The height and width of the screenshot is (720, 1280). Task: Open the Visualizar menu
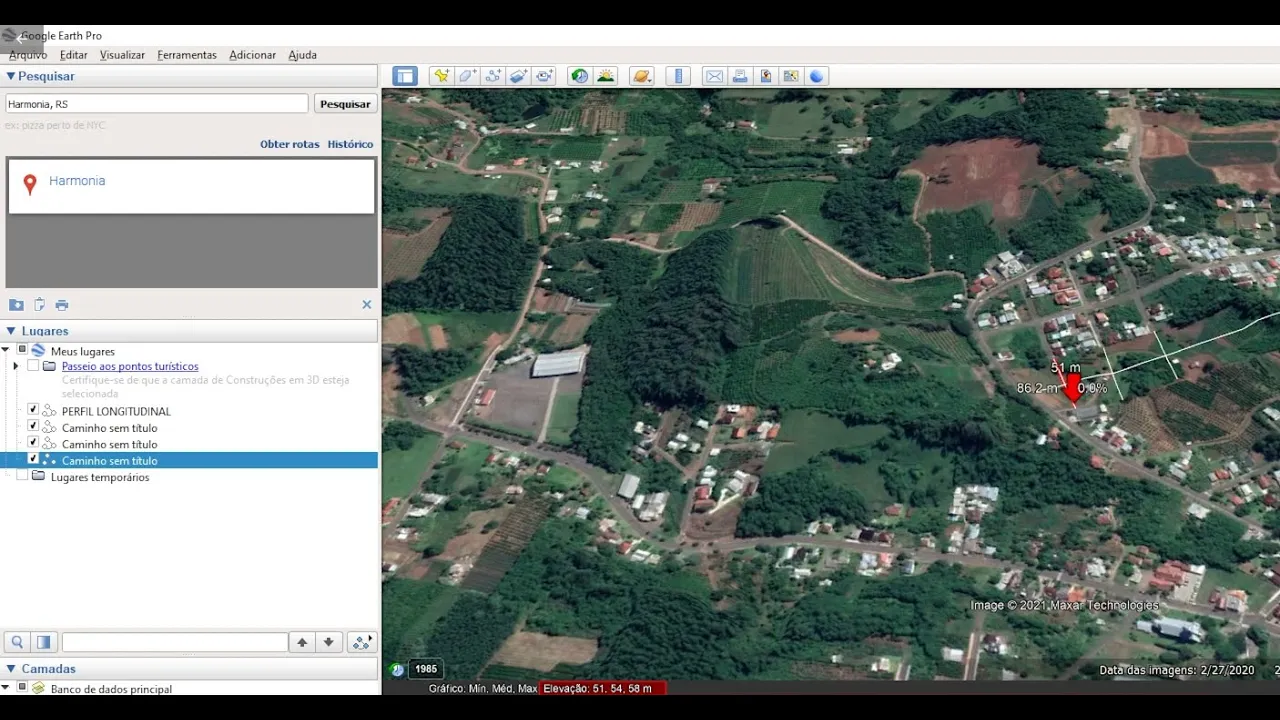click(122, 55)
